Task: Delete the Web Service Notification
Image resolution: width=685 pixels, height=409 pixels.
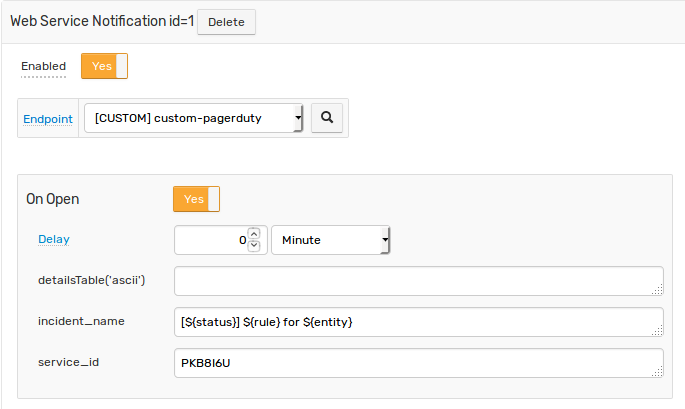Action: tap(226, 22)
